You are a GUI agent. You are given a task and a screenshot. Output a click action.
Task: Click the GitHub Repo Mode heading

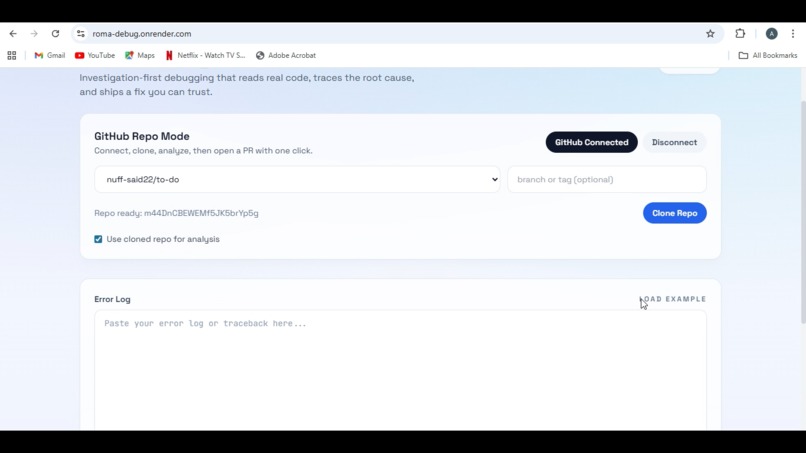click(x=142, y=136)
